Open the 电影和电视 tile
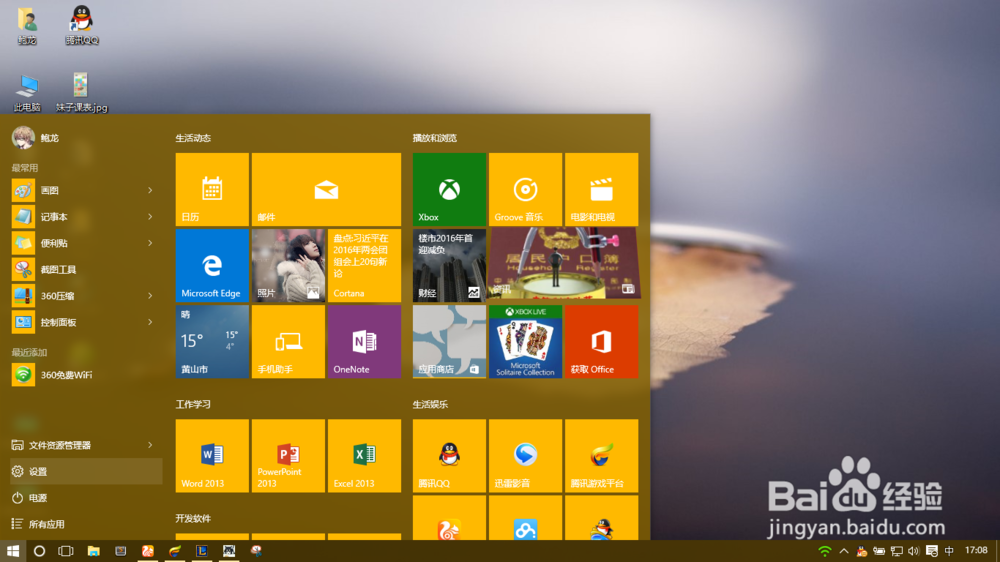This screenshot has width=1000, height=562. pyautogui.click(x=601, y=189)
